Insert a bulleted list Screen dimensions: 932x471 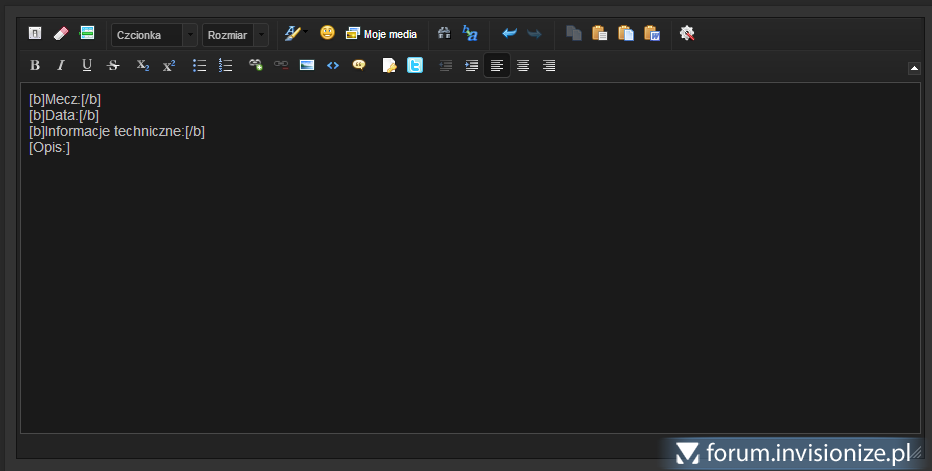pos(199,66)
